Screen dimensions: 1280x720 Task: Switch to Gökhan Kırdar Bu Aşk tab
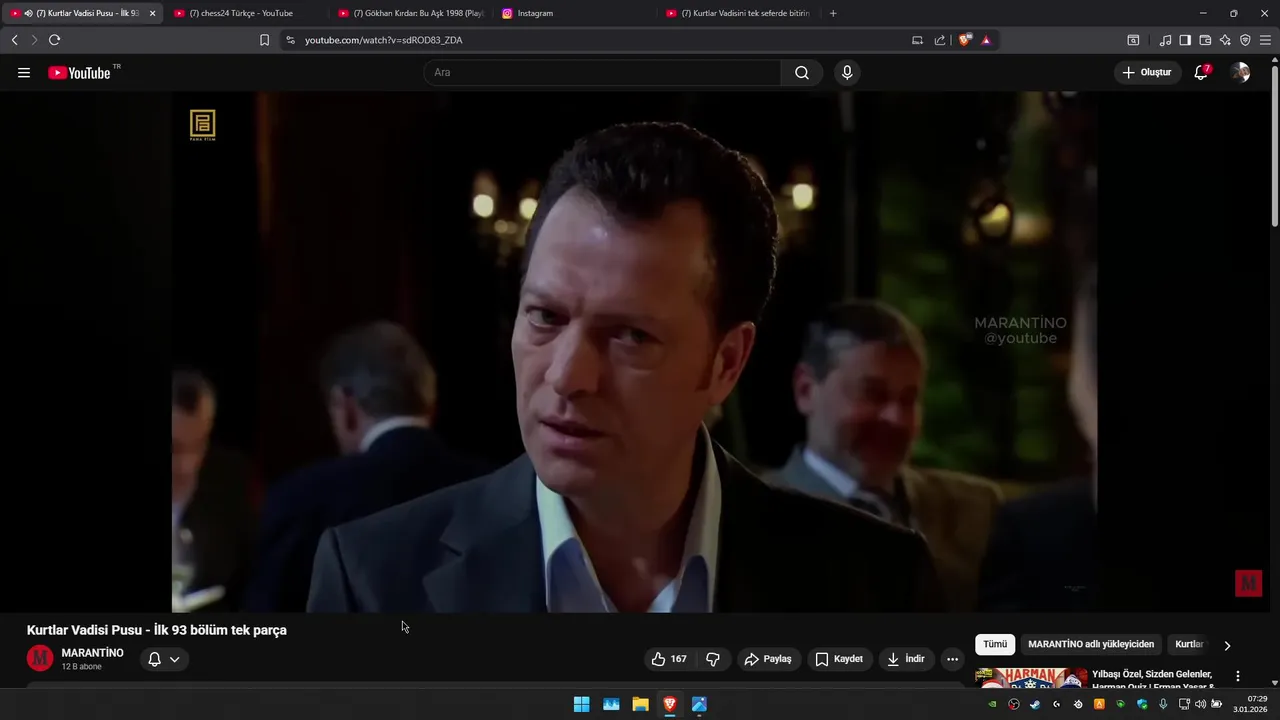tap(411, 13)
